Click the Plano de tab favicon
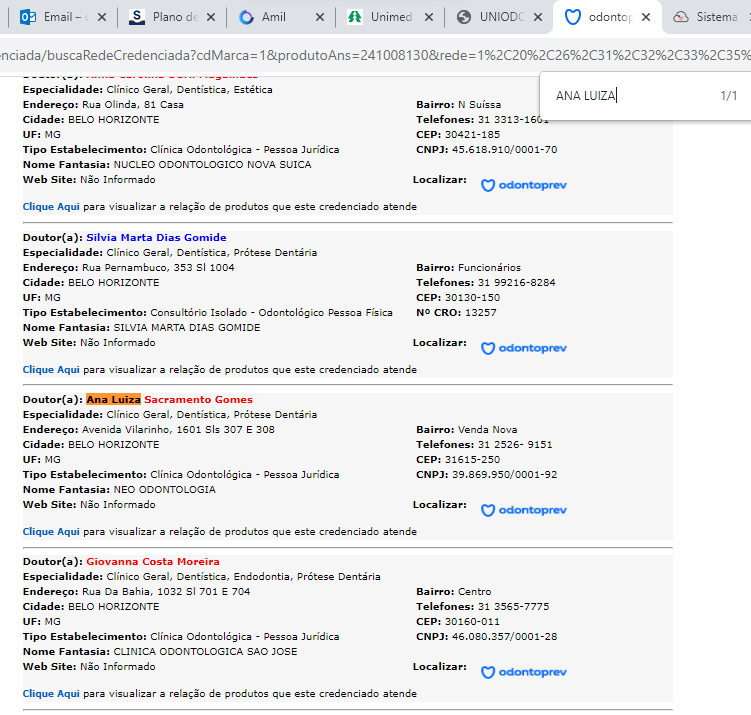The height and width of the screenshot is (715, 751). click(x=137, y=17)
